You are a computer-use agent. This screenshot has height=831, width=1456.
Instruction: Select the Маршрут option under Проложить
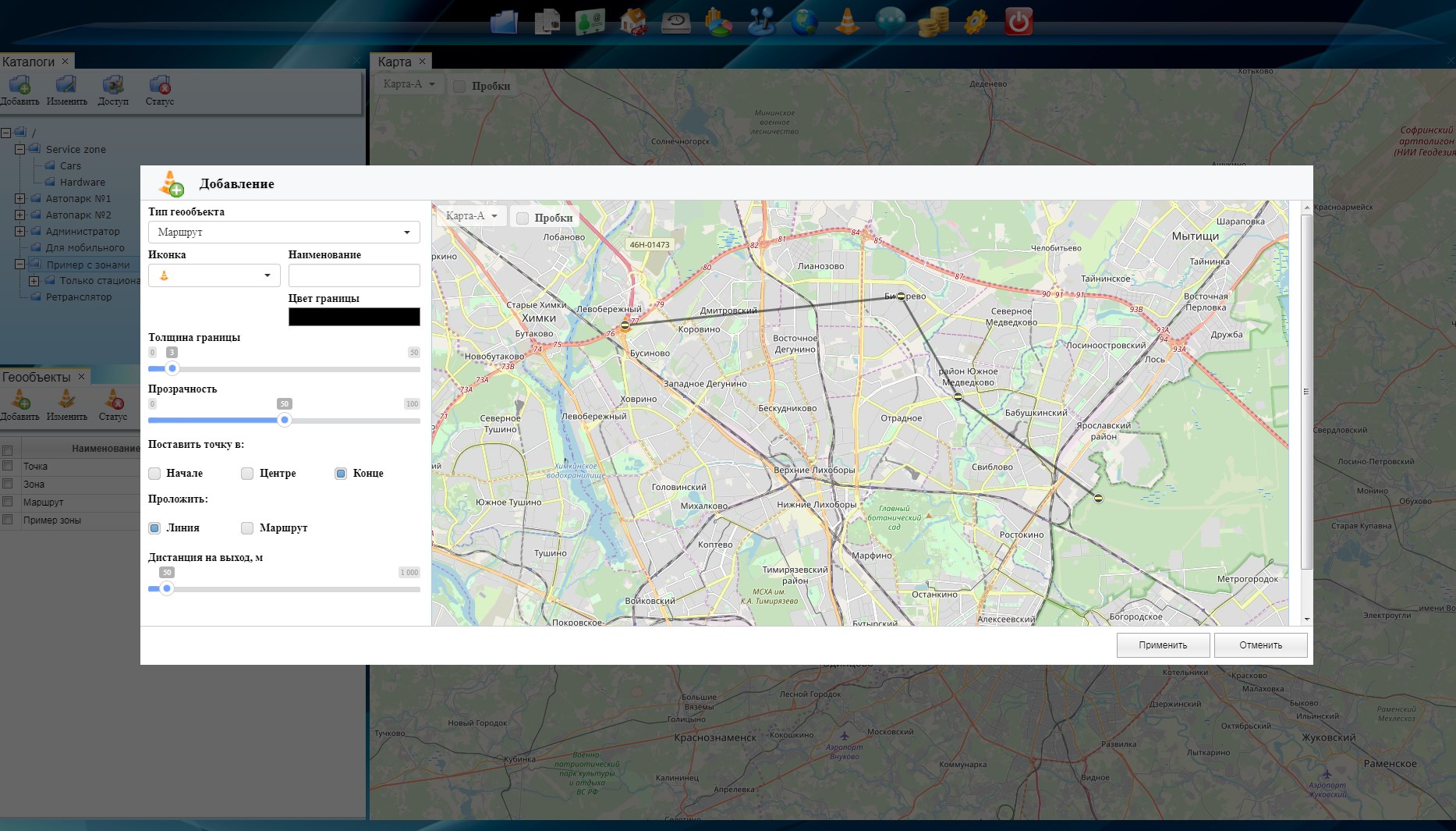247,528
